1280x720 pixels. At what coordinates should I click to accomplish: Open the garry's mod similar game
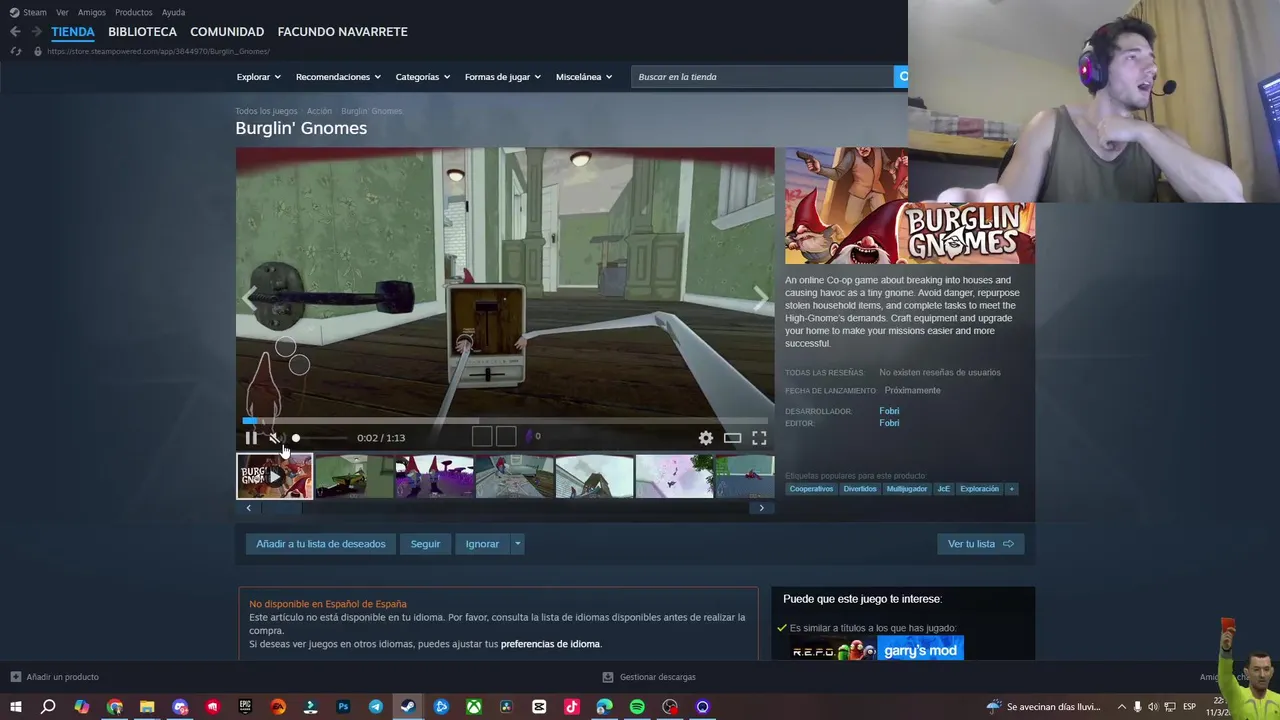tap(921, 650)
